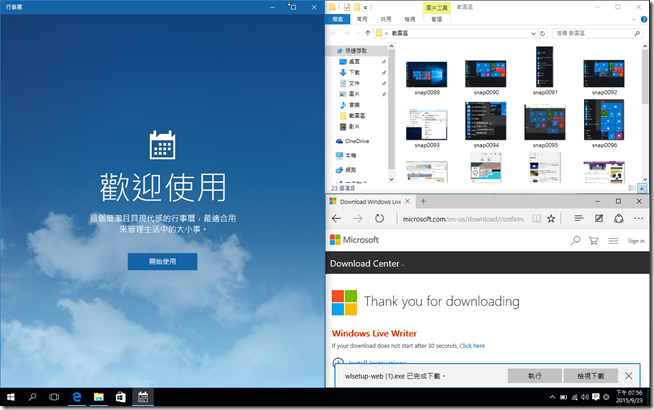Open the 常用 ribbon tab
Image resolution: width=654 pixels, height=410 pixels.
pyautogui.click(x=362, y=19)
